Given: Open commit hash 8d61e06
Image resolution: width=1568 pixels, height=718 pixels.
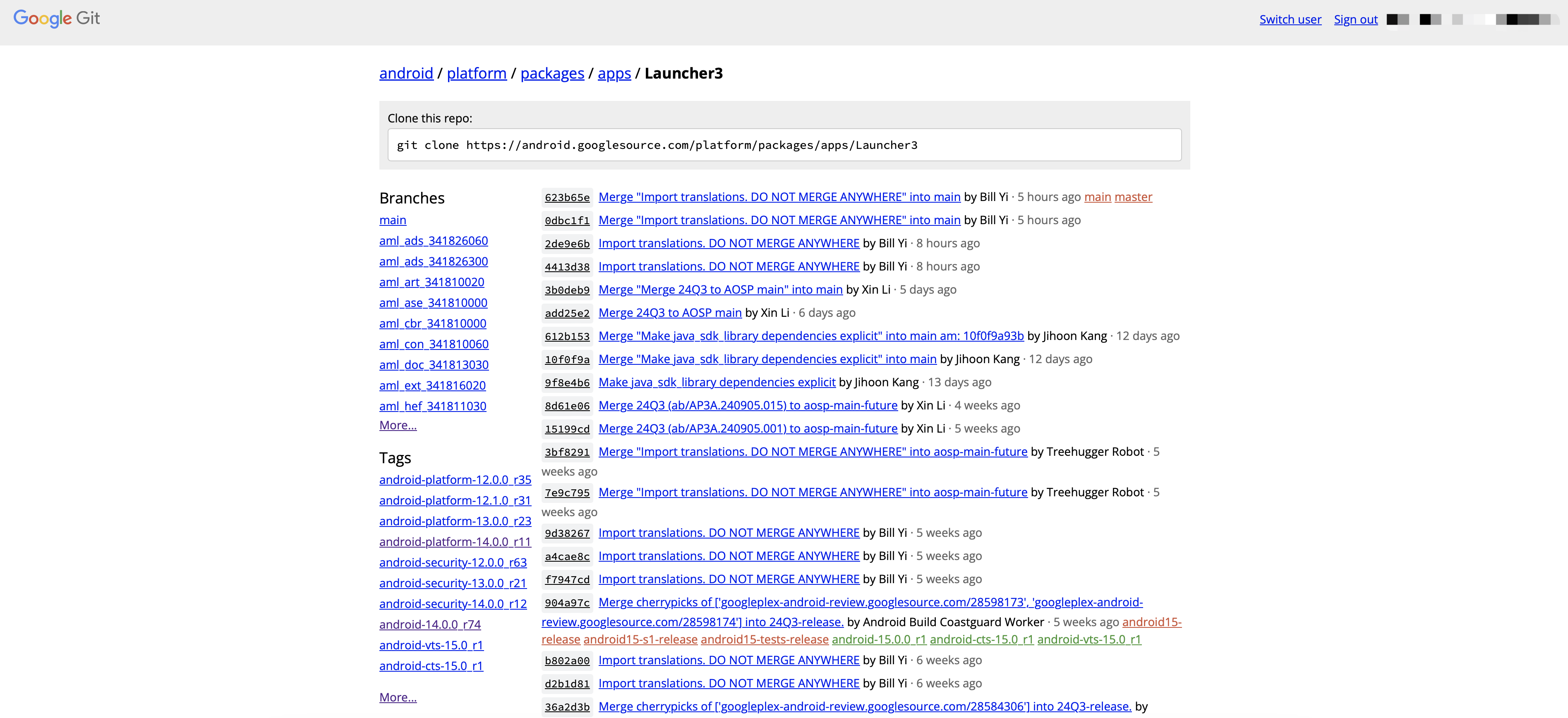Looking at the screenshot, I should pyautogui.click(x=567, y=405).
